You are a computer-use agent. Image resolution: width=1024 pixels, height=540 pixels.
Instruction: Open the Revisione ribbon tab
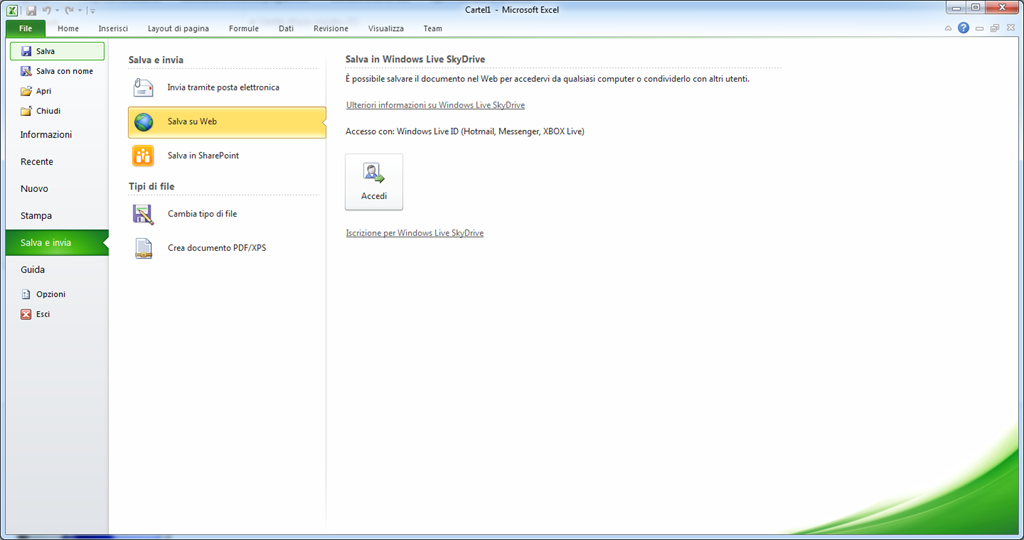pos(330,29)
